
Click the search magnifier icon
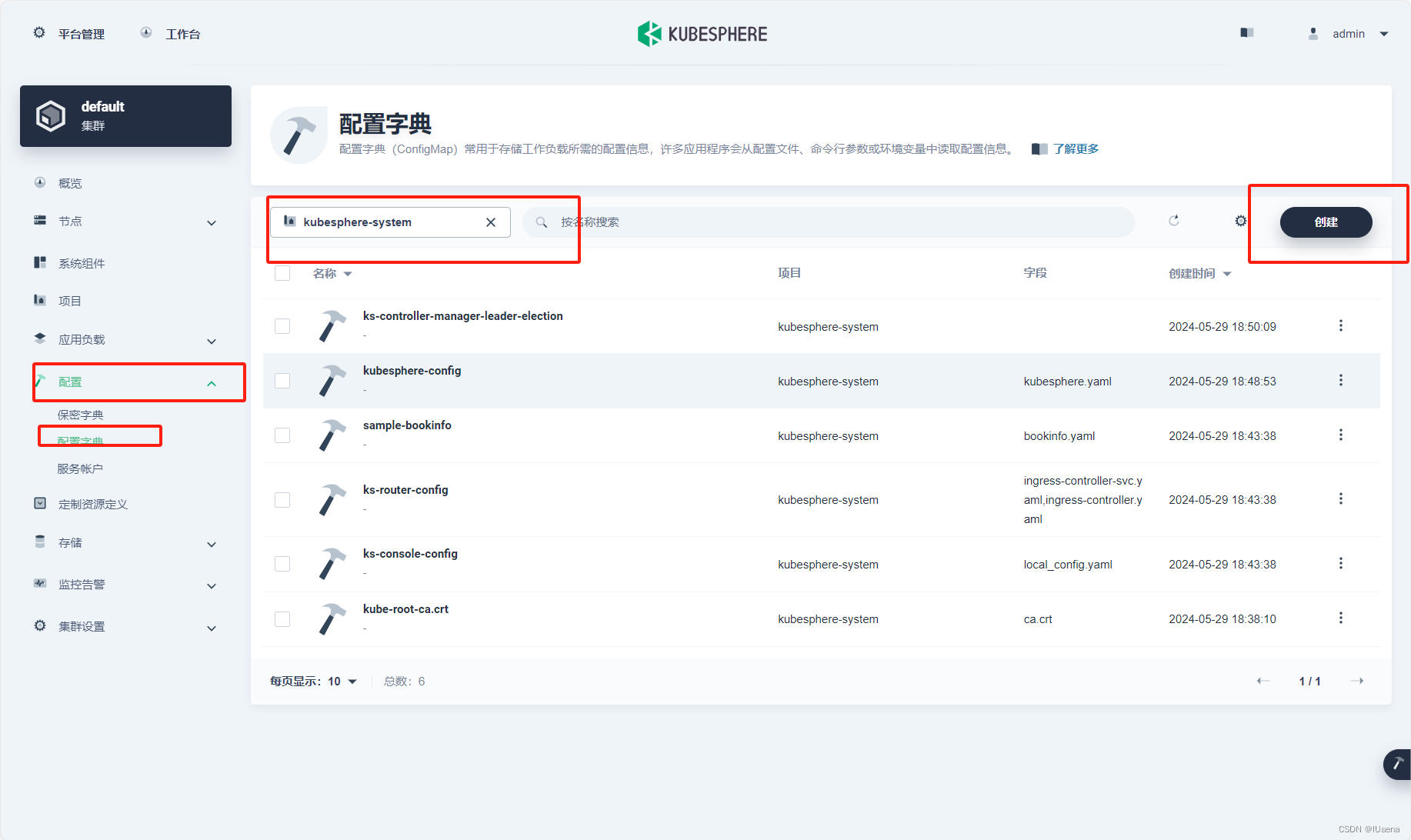(542, 222)
